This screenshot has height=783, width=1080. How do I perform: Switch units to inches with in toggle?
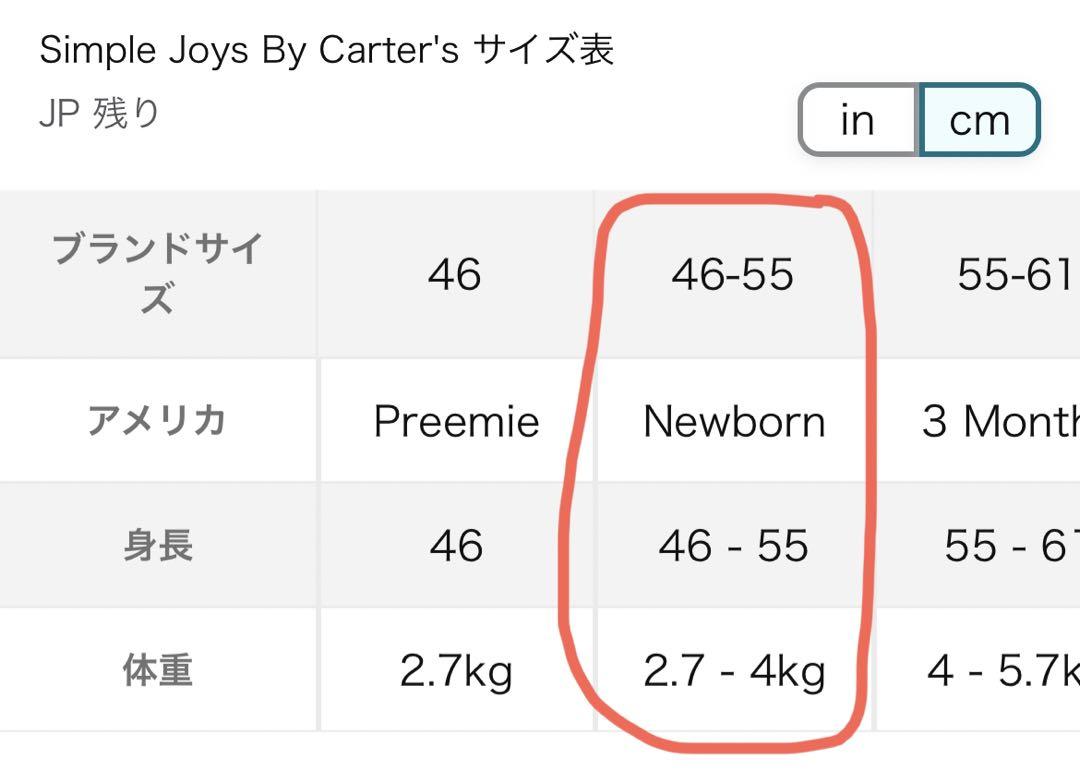[x=858, y=120]
